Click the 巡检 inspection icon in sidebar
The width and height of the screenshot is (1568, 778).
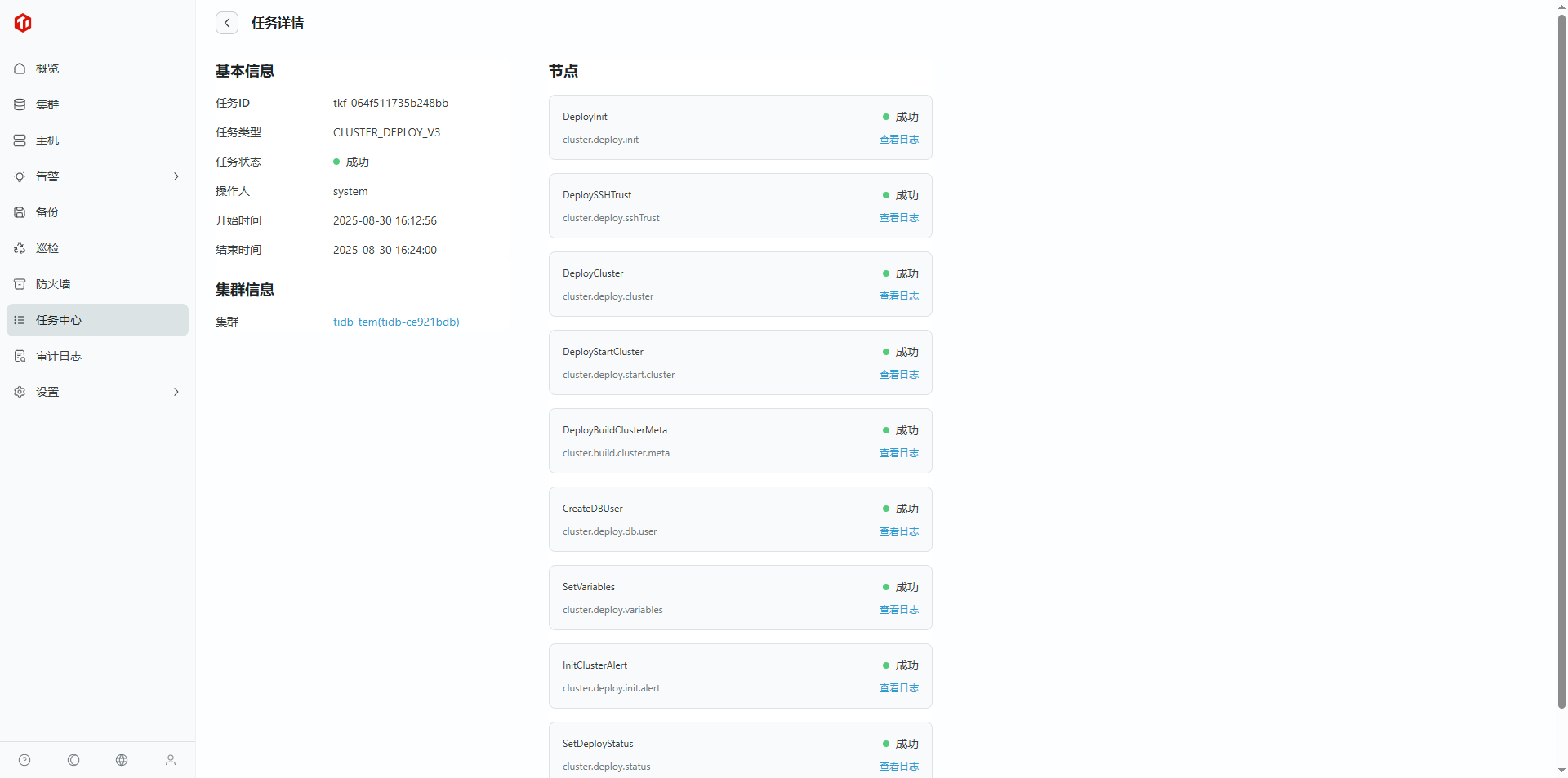(20, 248)
